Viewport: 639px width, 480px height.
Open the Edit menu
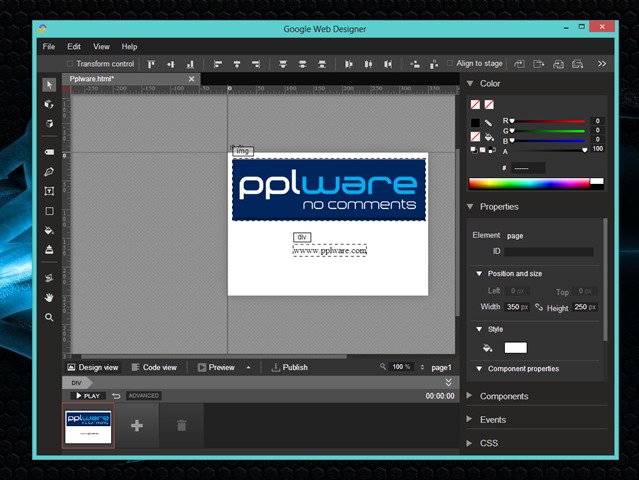point(74,46)
